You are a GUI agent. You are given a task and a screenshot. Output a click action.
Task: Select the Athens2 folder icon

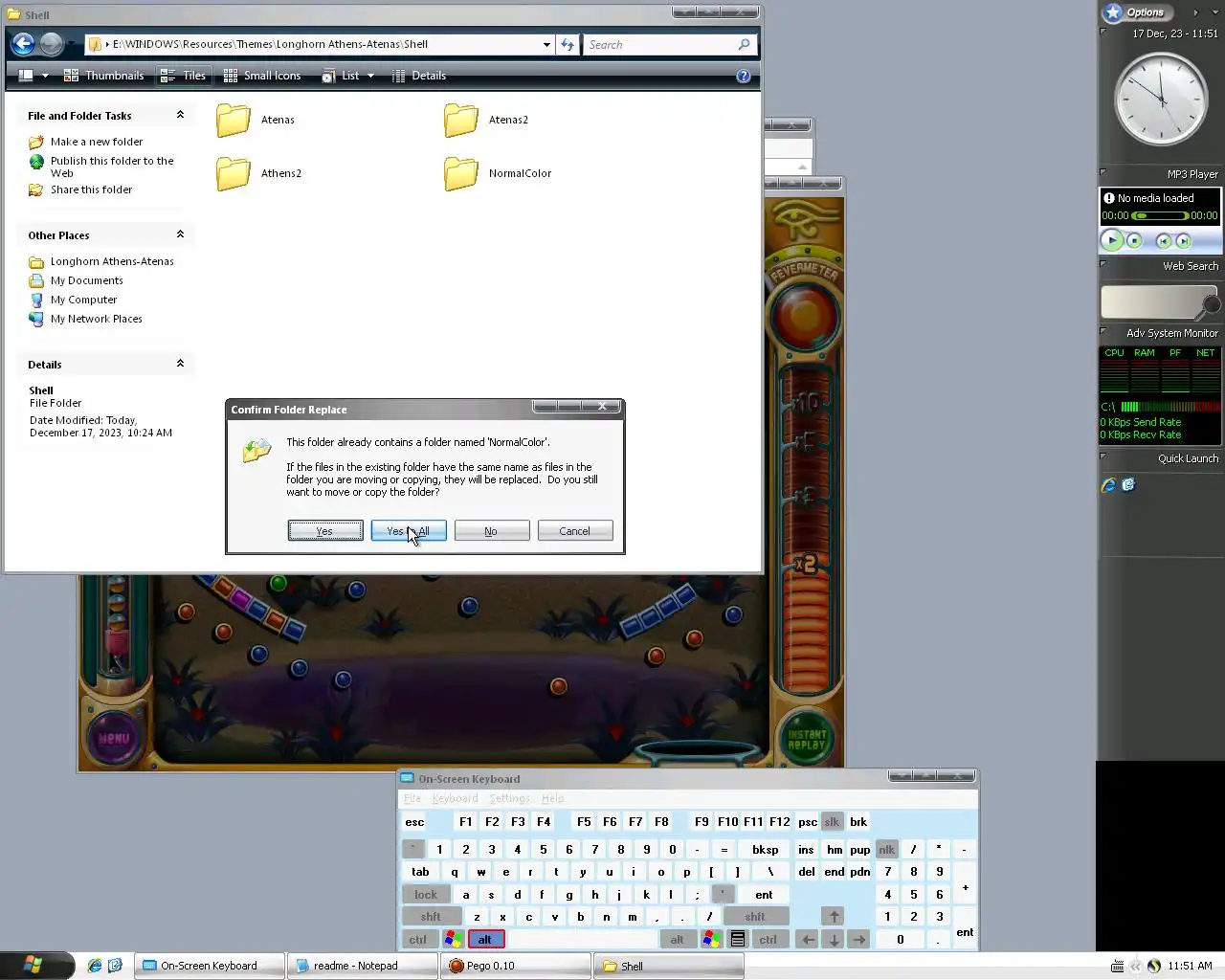tap(234, 174)
